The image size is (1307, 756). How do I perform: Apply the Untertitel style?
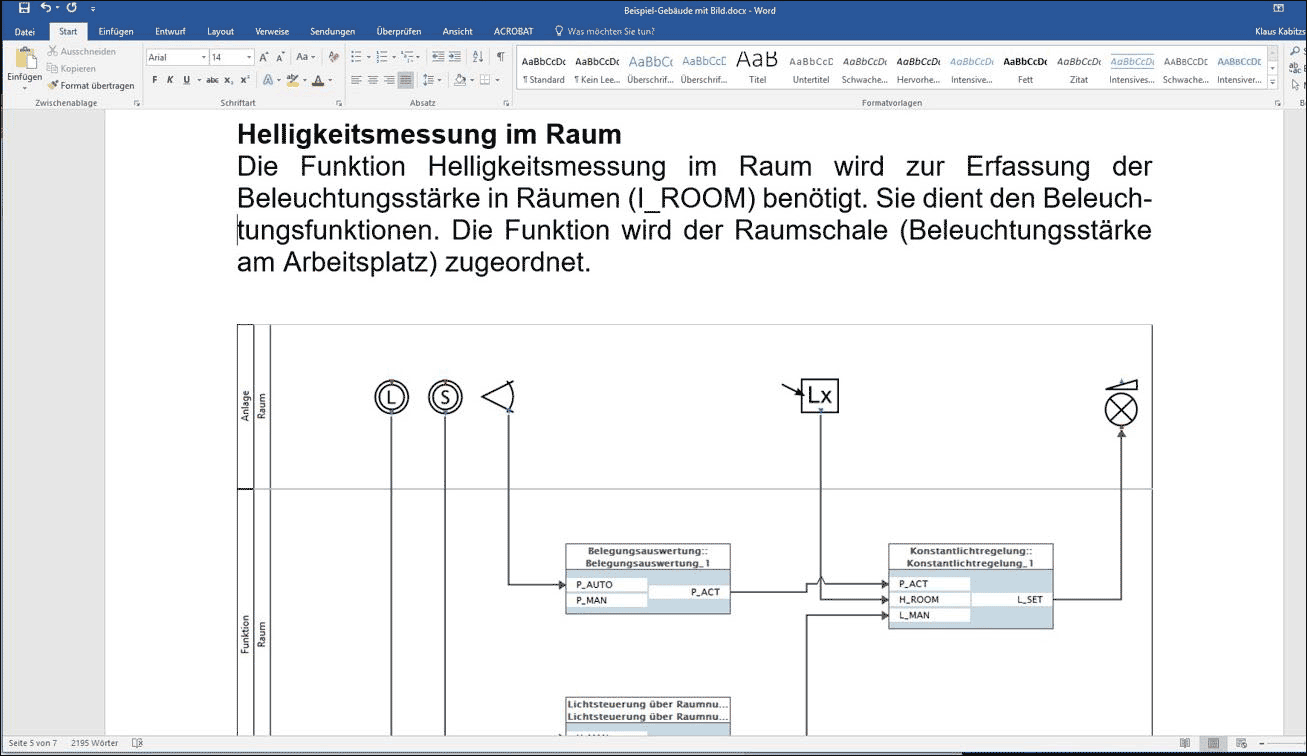coord(810,69)
